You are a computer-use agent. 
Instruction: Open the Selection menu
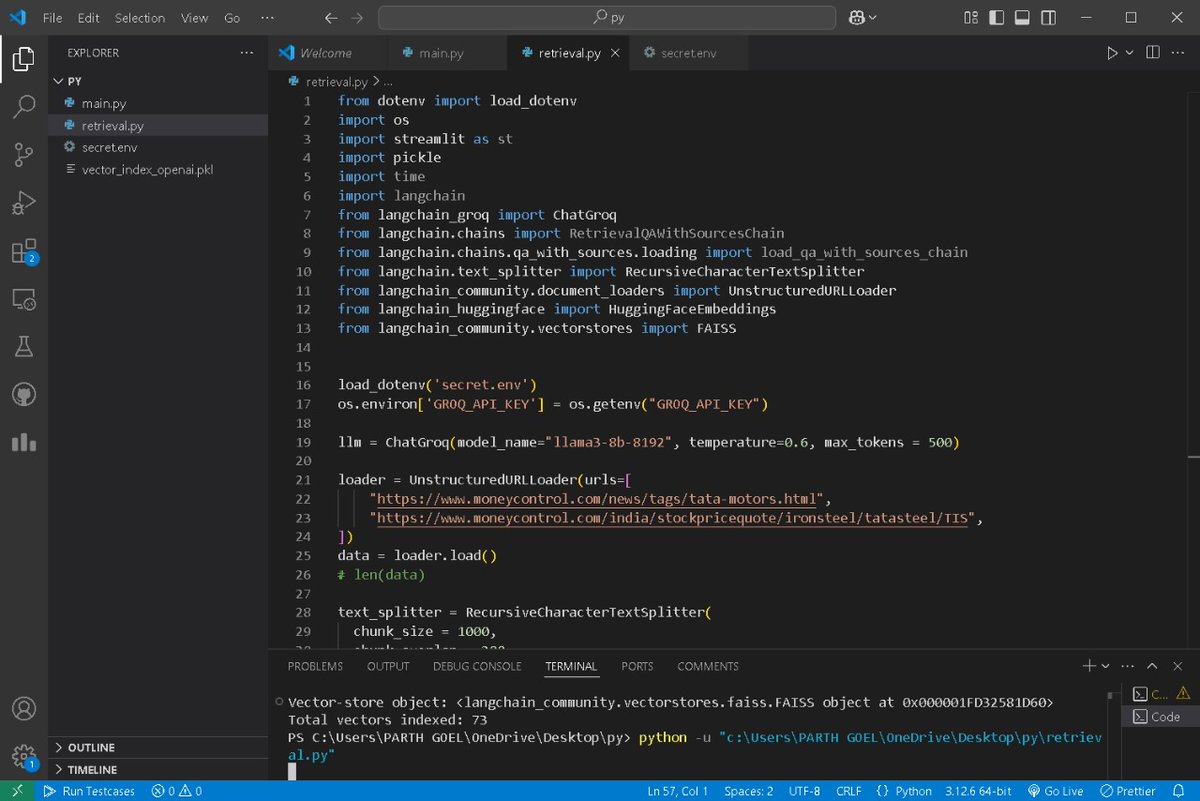coord(140,18)
